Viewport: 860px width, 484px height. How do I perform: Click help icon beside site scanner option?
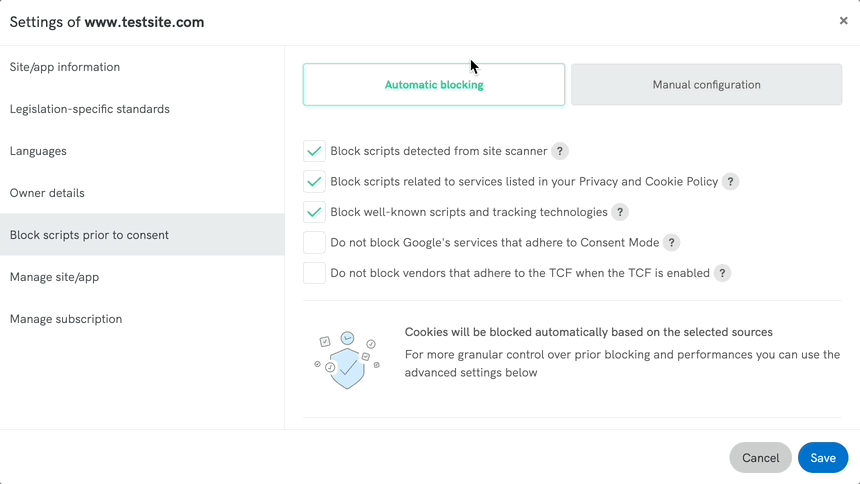560,152
